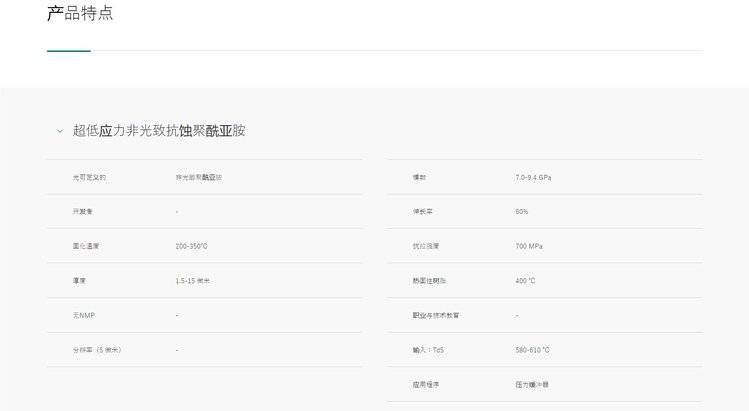Image resolution: width=749 pixels, height=411 pixels.
Task: Click the 无NMP row label
Action: tap(83, 315)
